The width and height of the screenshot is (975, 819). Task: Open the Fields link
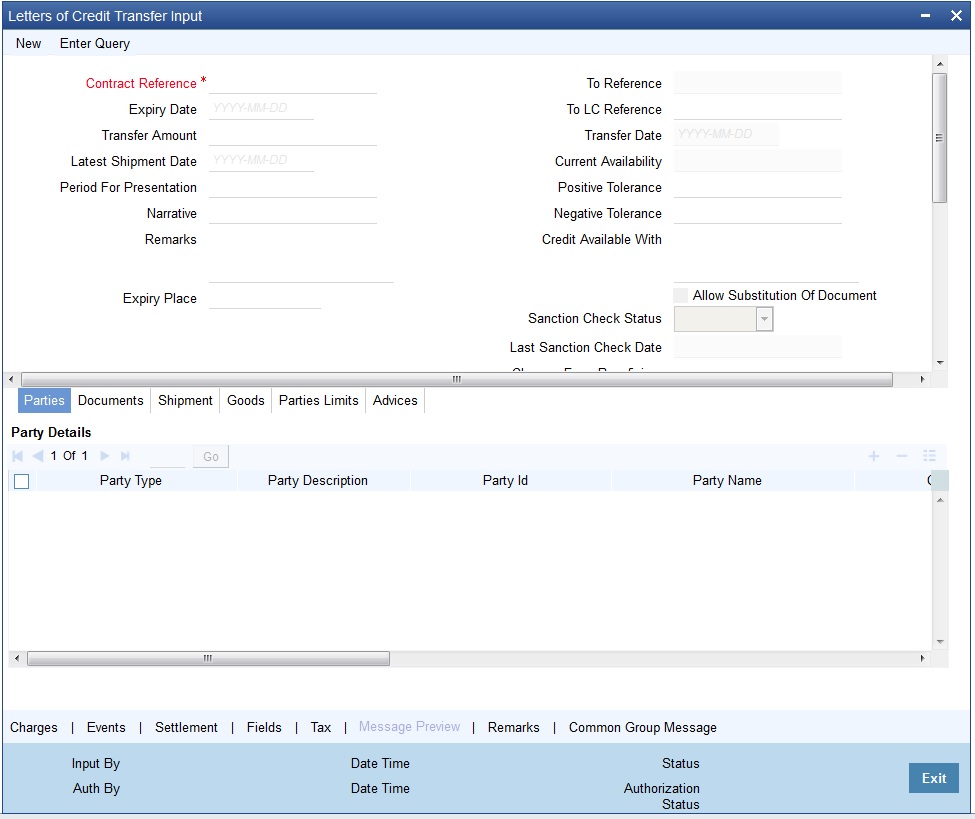264,728
